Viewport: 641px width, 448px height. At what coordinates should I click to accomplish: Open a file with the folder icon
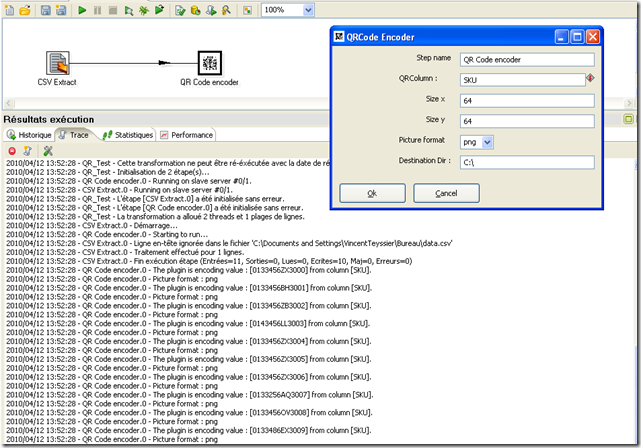click(25, 10)
